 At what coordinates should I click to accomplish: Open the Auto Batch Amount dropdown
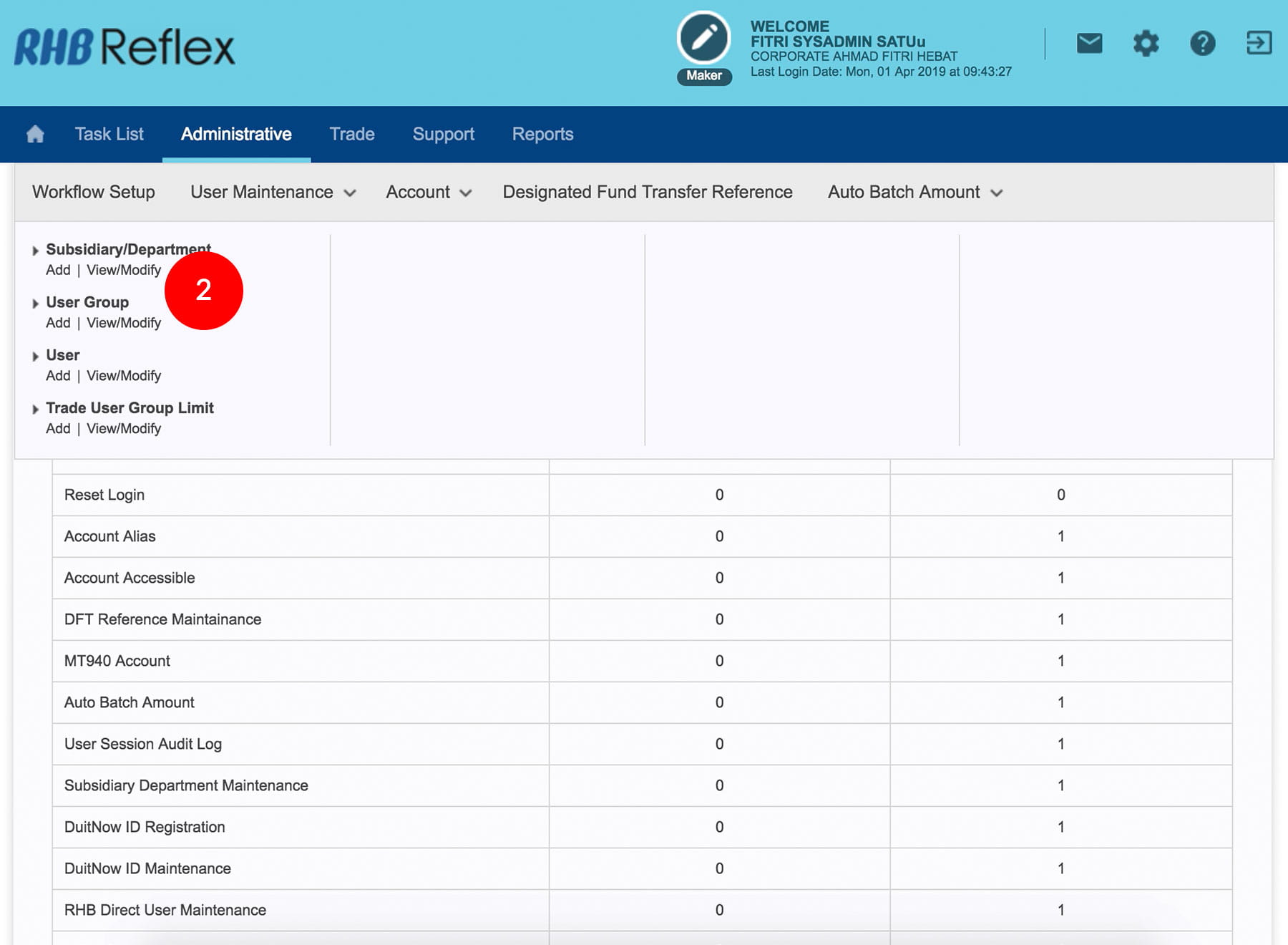(x=914, y=192)
